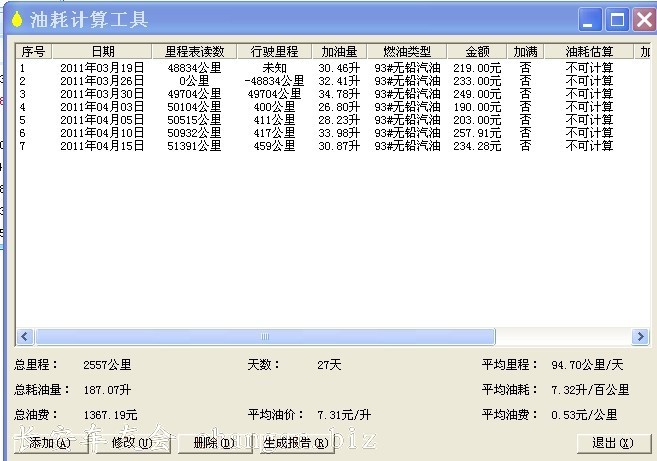Click the 添加(A) button

click(49, 443)
